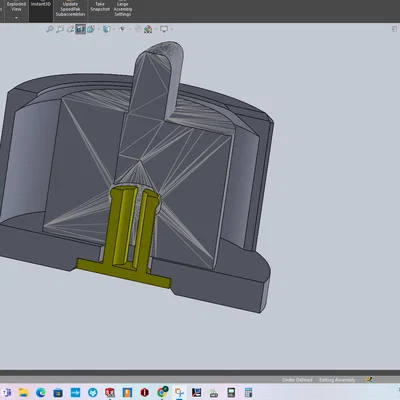Launch Microsoft Edge from the taskbar
The height and width of the screenshot is (400, 400).
41,392
